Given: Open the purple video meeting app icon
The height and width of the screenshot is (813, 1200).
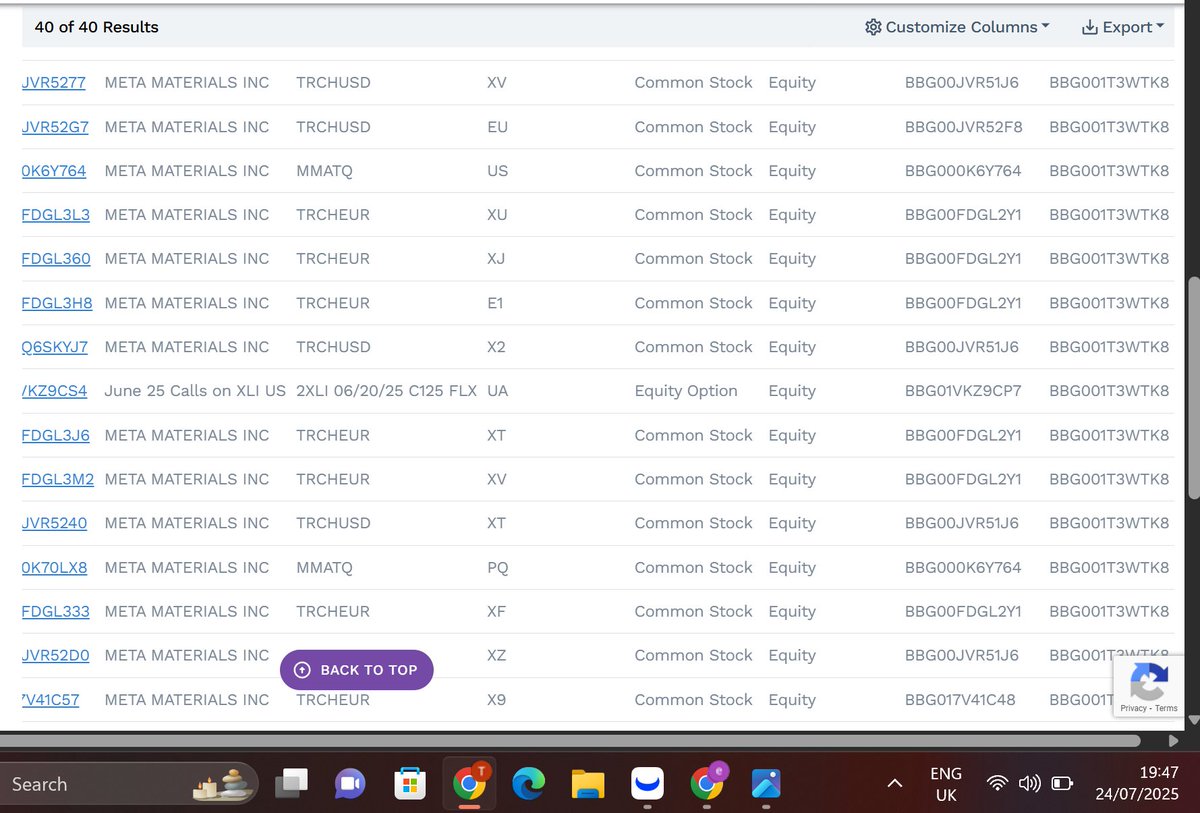Looking at the screenshot, I should coord(350,784).
